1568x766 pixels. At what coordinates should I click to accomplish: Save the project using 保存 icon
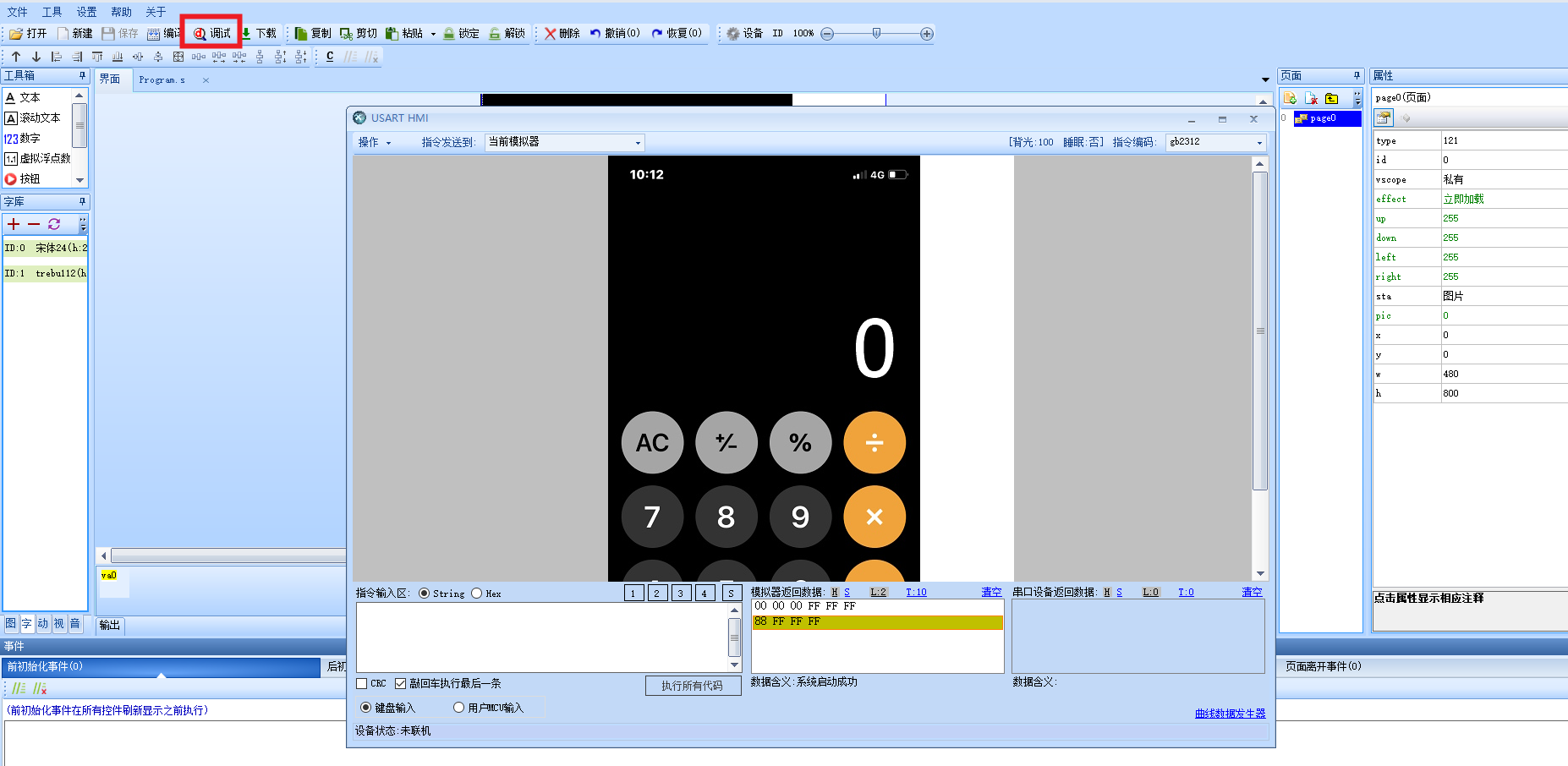tap(120, 34)
